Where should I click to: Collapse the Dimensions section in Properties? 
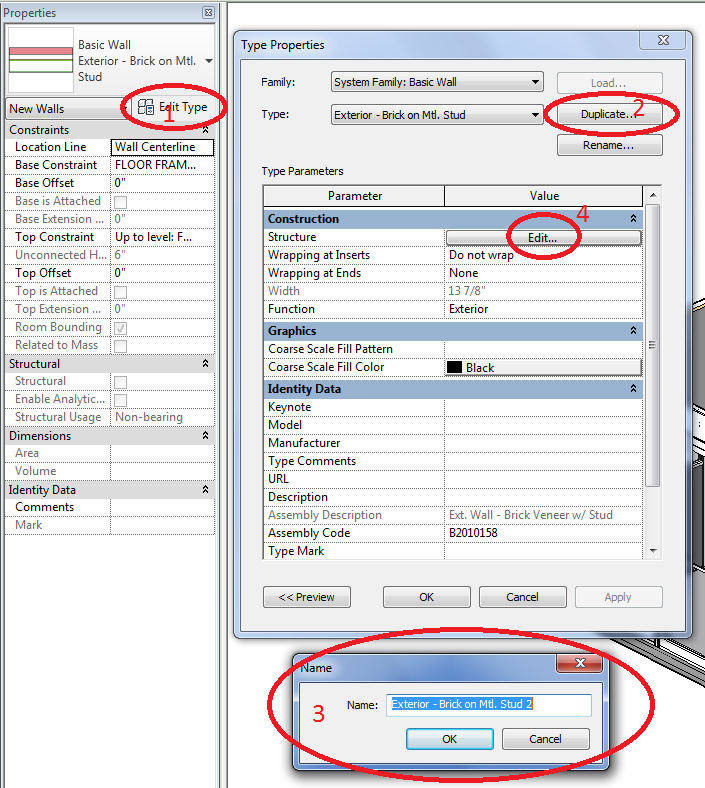[x=206, y=435]
